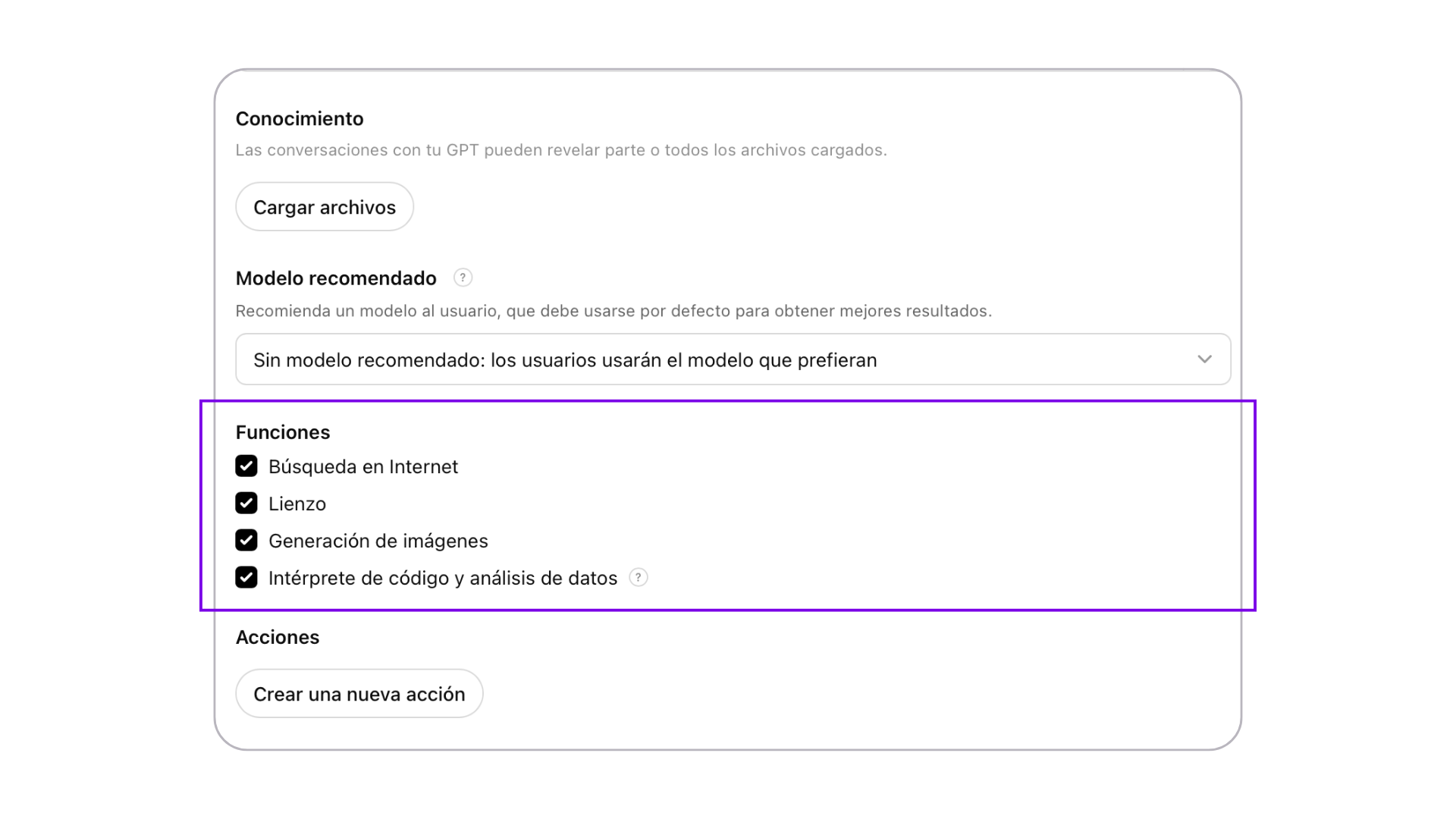
Task: Click the Cargar archivos button
Action: pyautogui.click(x=325, y=206)
